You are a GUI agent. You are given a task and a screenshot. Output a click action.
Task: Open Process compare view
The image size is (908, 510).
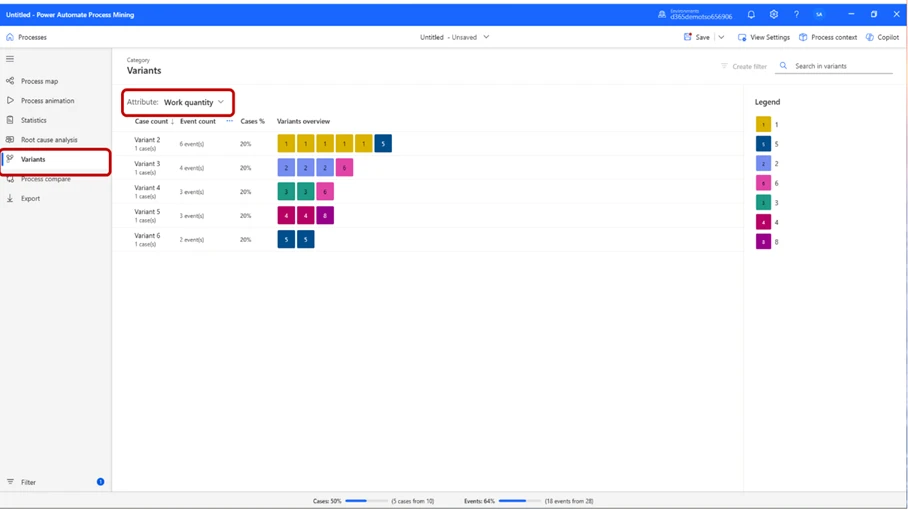point(46,179)
